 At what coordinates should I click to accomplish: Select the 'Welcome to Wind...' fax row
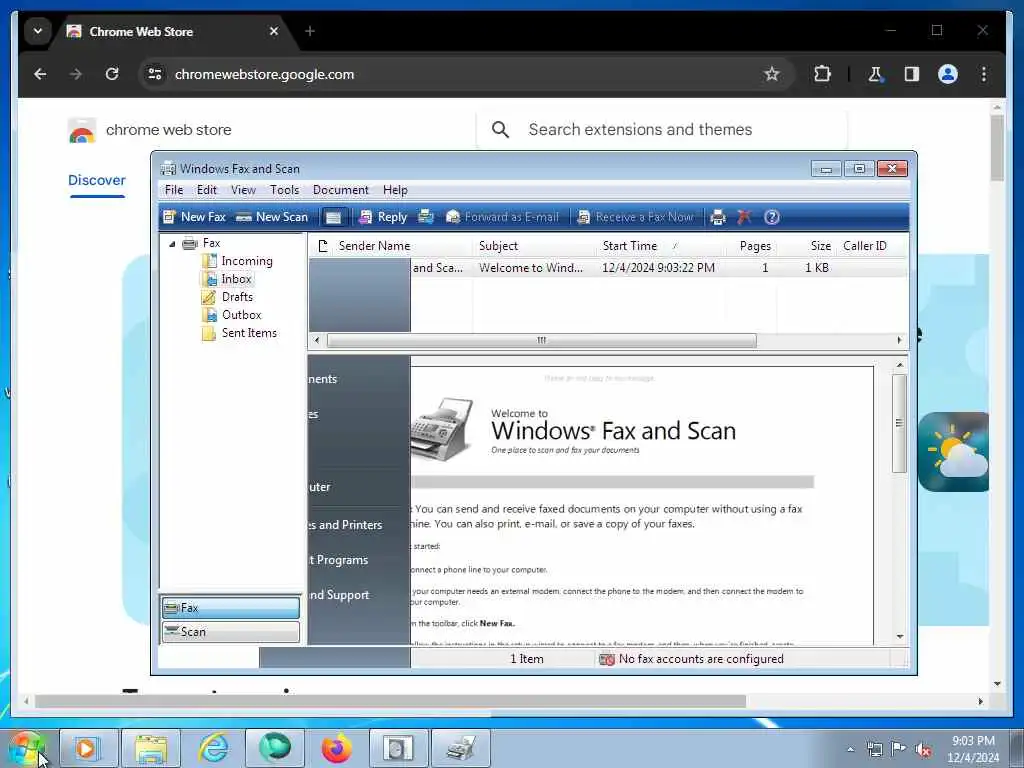click(x=608, y=268)
